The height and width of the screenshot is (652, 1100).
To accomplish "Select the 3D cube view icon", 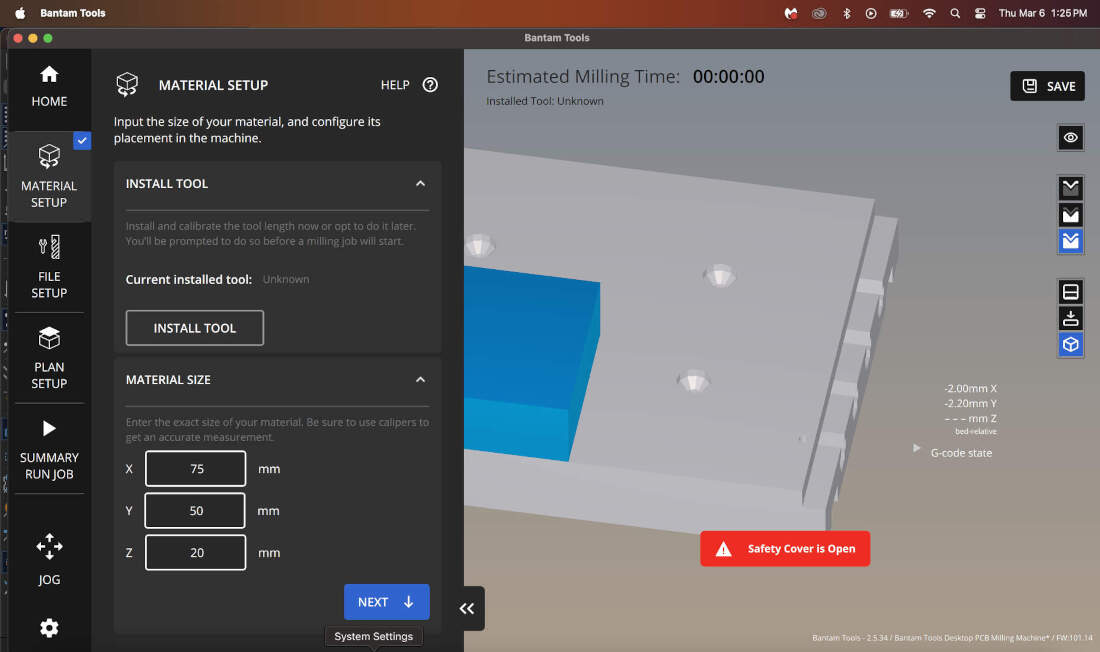I will click(1071, 345).
